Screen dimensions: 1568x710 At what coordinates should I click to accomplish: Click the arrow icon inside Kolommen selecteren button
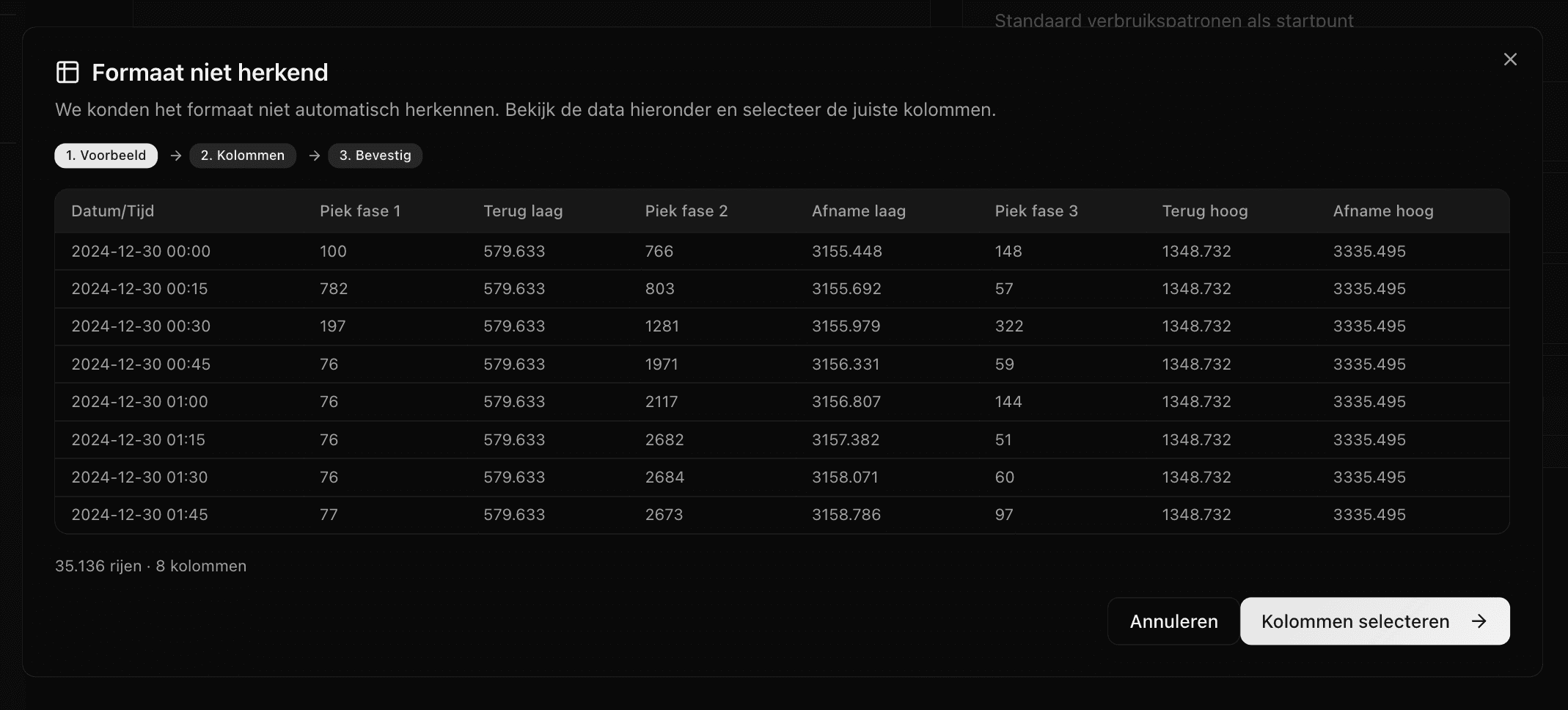pos(1479,621)
